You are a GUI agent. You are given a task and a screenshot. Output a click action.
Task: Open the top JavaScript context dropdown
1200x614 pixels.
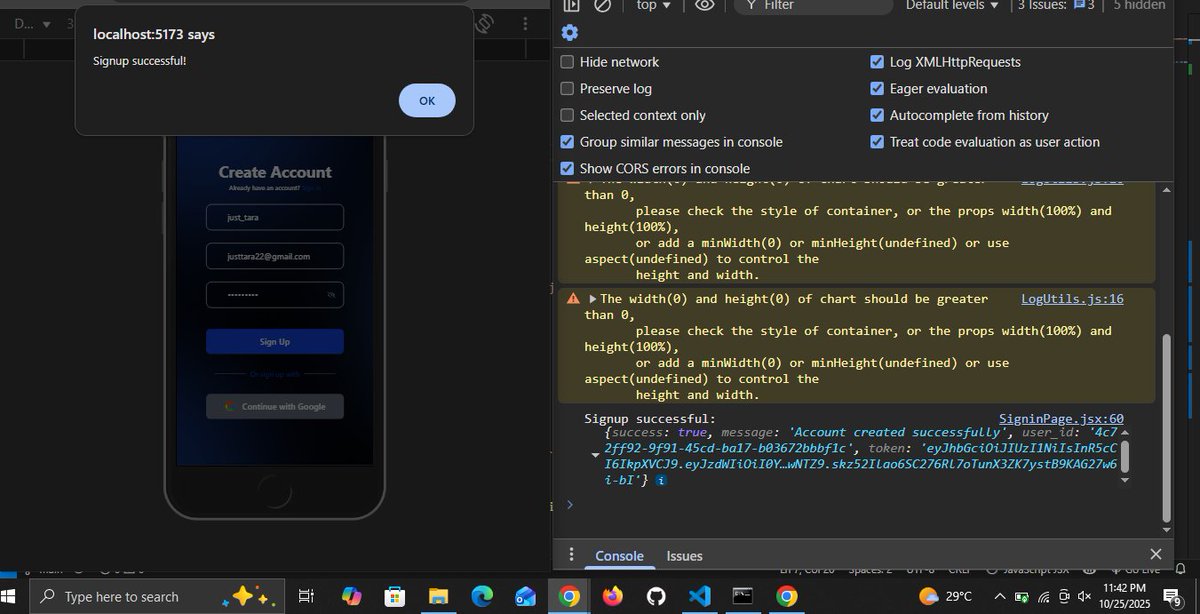pyautogui.click(x=654, y=5)
